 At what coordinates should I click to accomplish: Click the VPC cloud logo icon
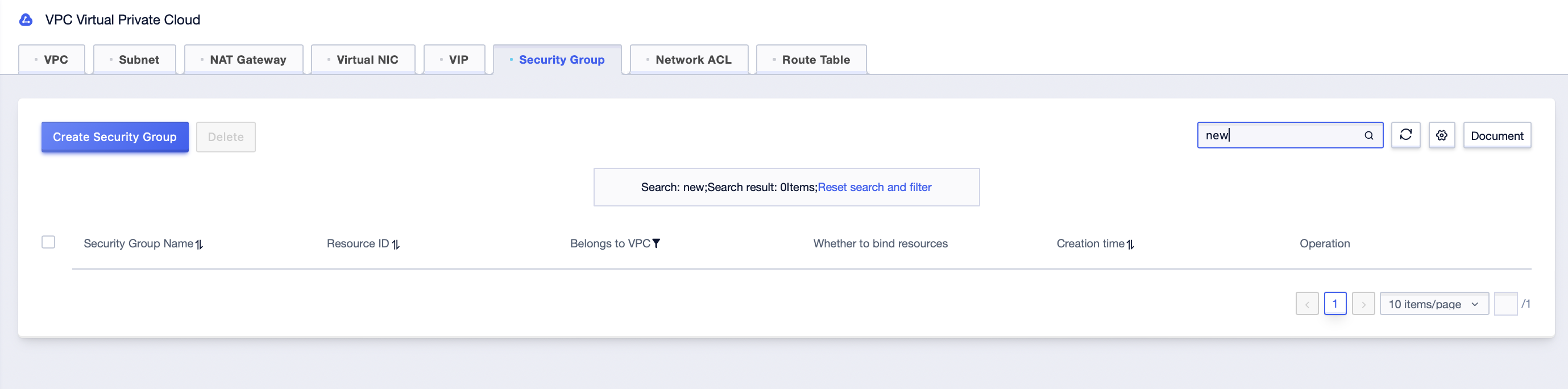tap(26, 20)
